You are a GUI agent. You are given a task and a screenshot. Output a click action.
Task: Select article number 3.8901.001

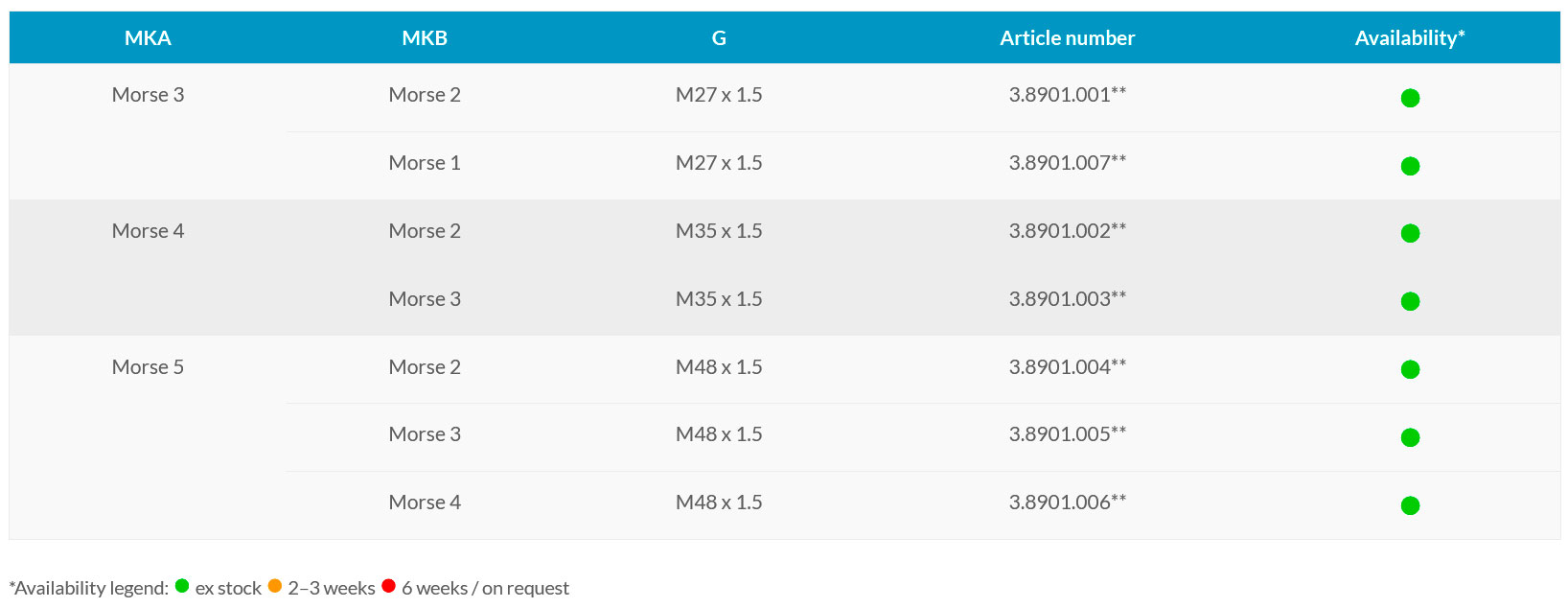pyautogui.click(x=1067, y=95)
